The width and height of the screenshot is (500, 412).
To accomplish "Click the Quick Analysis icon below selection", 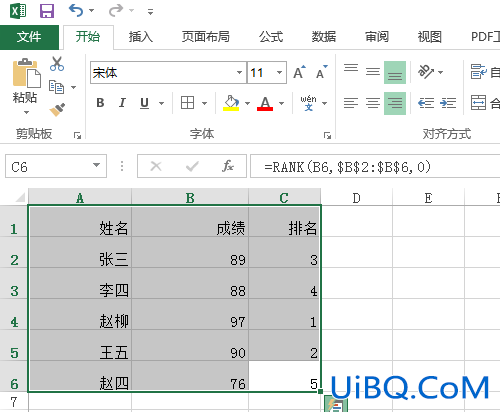I will click(336, 404).
